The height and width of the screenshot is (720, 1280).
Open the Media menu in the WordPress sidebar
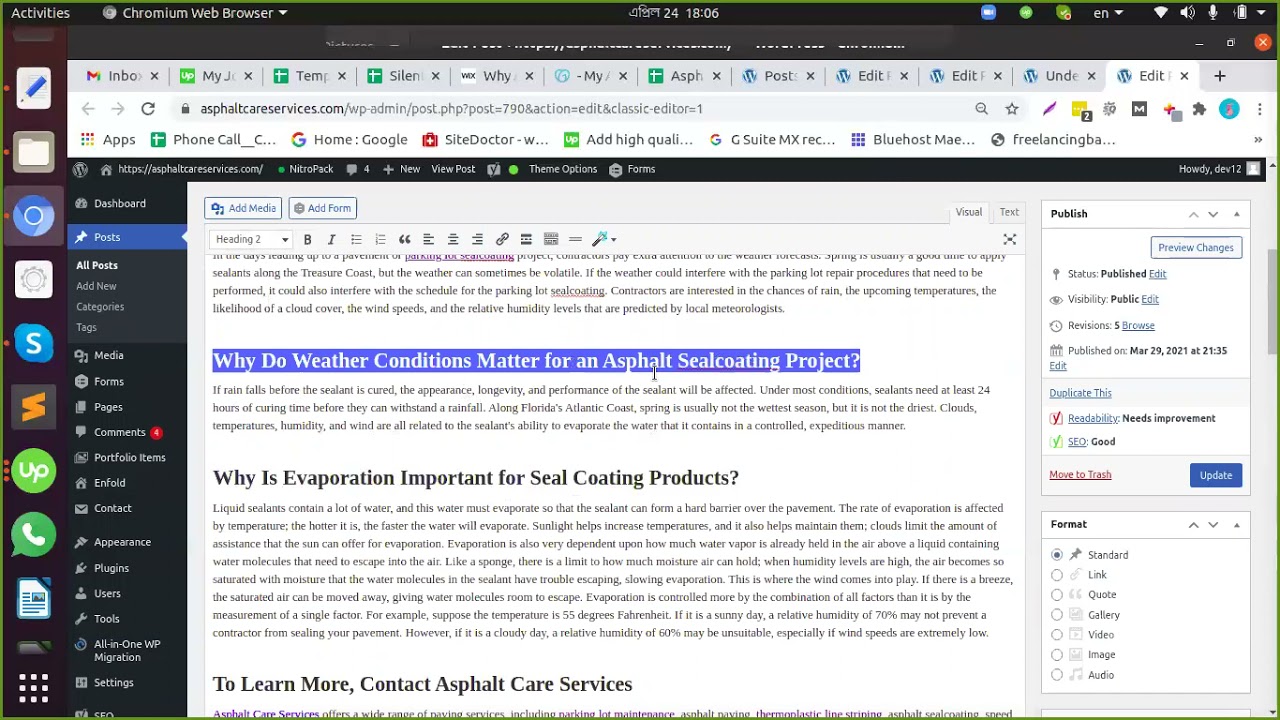pyautogui.click(x=109, y=355)
